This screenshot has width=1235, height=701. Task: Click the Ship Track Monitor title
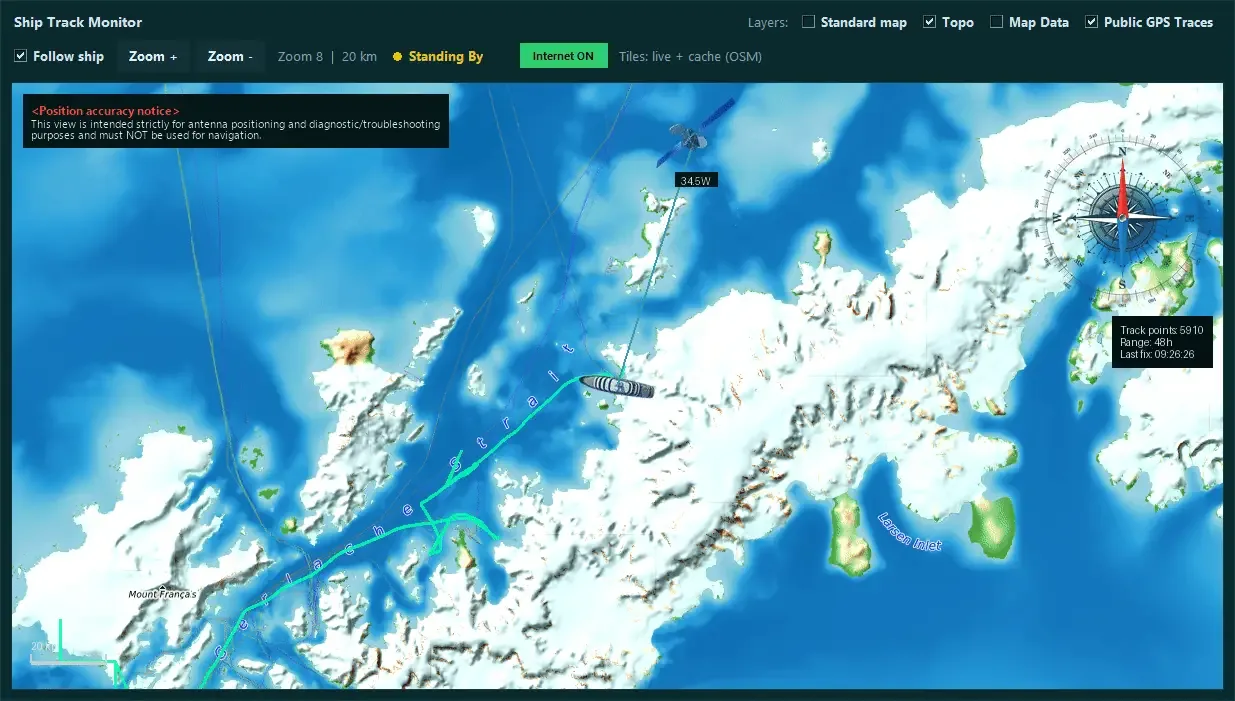78,22
